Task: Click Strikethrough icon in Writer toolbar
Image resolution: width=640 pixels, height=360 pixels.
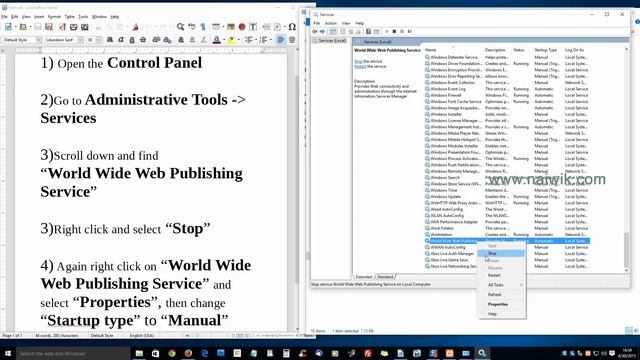Action: click(143, 40)
